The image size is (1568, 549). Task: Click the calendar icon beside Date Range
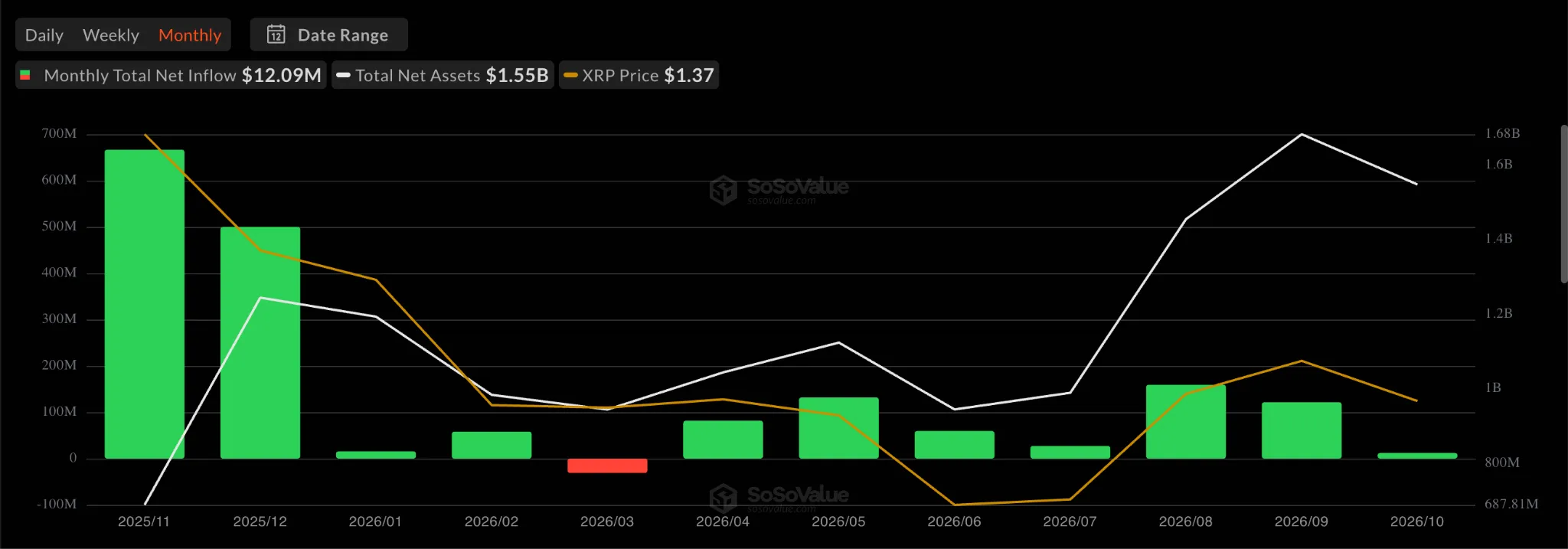coord(276,34)
